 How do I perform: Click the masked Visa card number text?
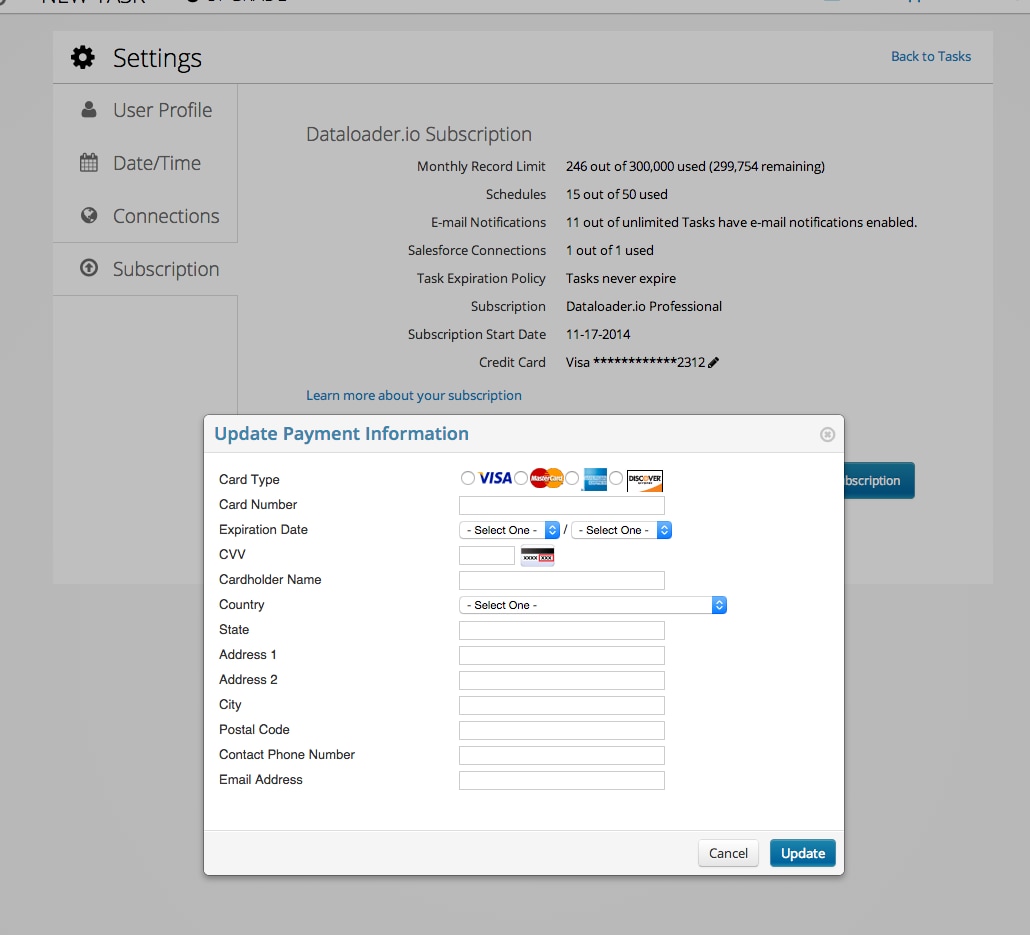(x=635, y=362)
